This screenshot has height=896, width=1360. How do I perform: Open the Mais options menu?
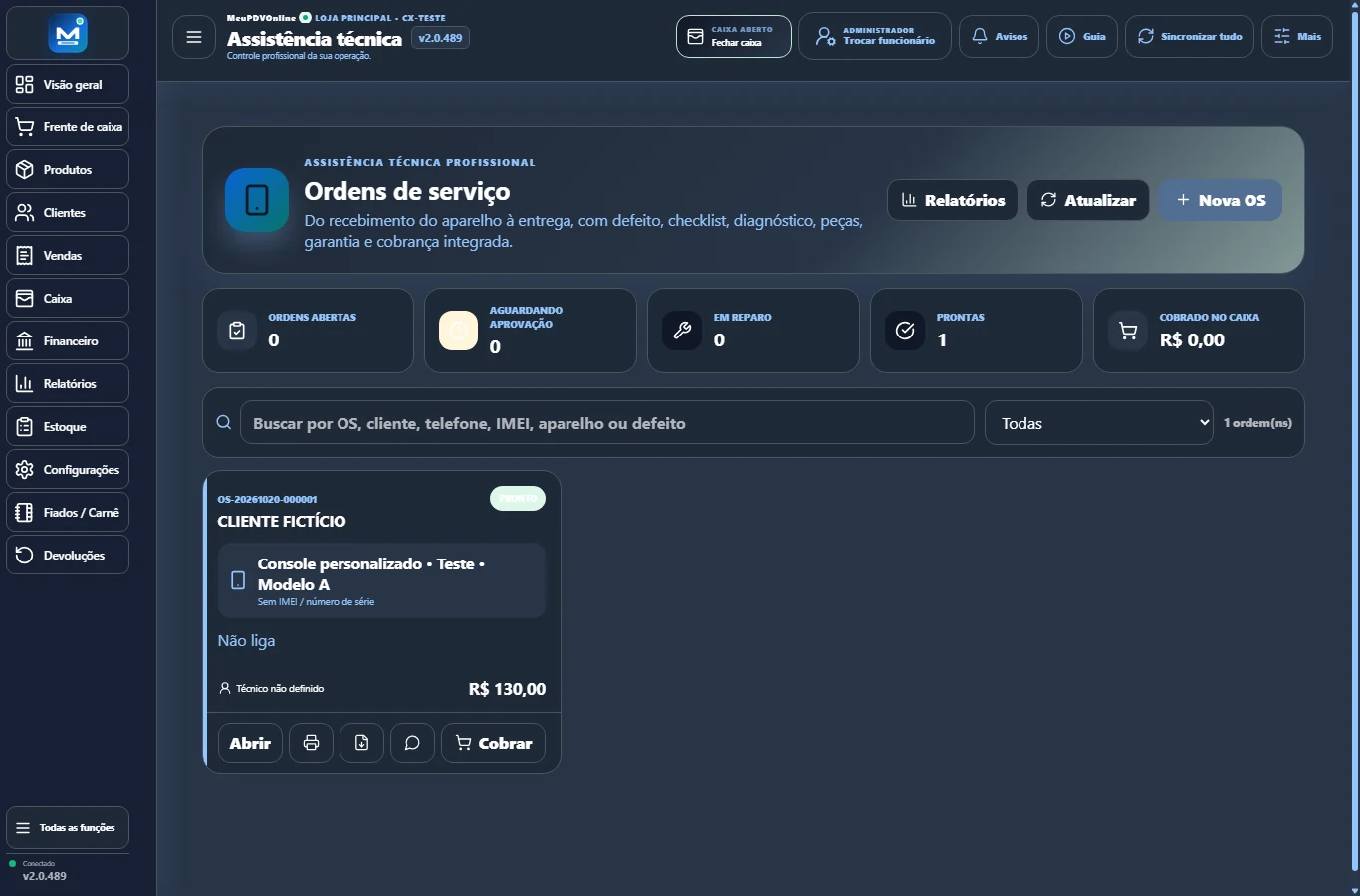pos(1297,37)
